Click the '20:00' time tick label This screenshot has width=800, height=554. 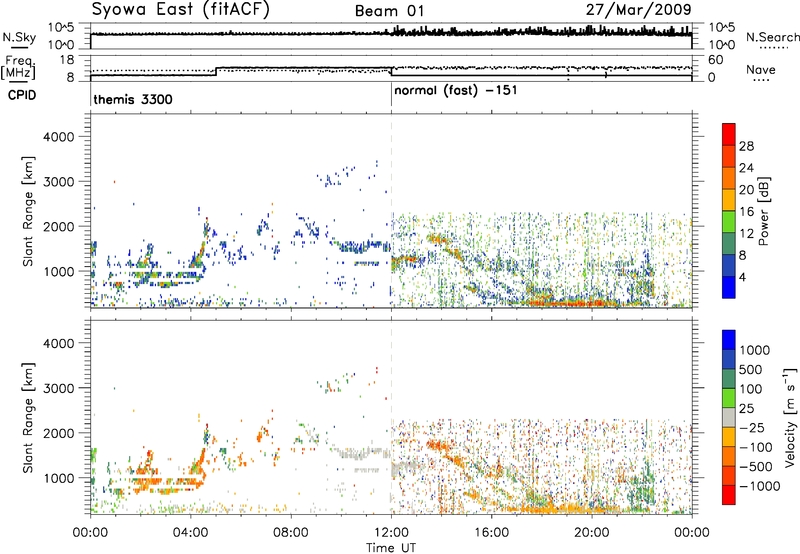[x=592, y=532]
